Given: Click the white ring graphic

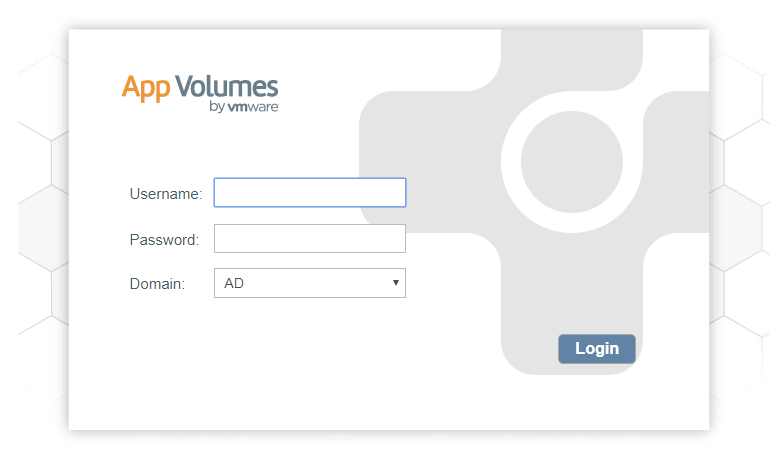Looking at the screenshot, I should coord(512,160).
